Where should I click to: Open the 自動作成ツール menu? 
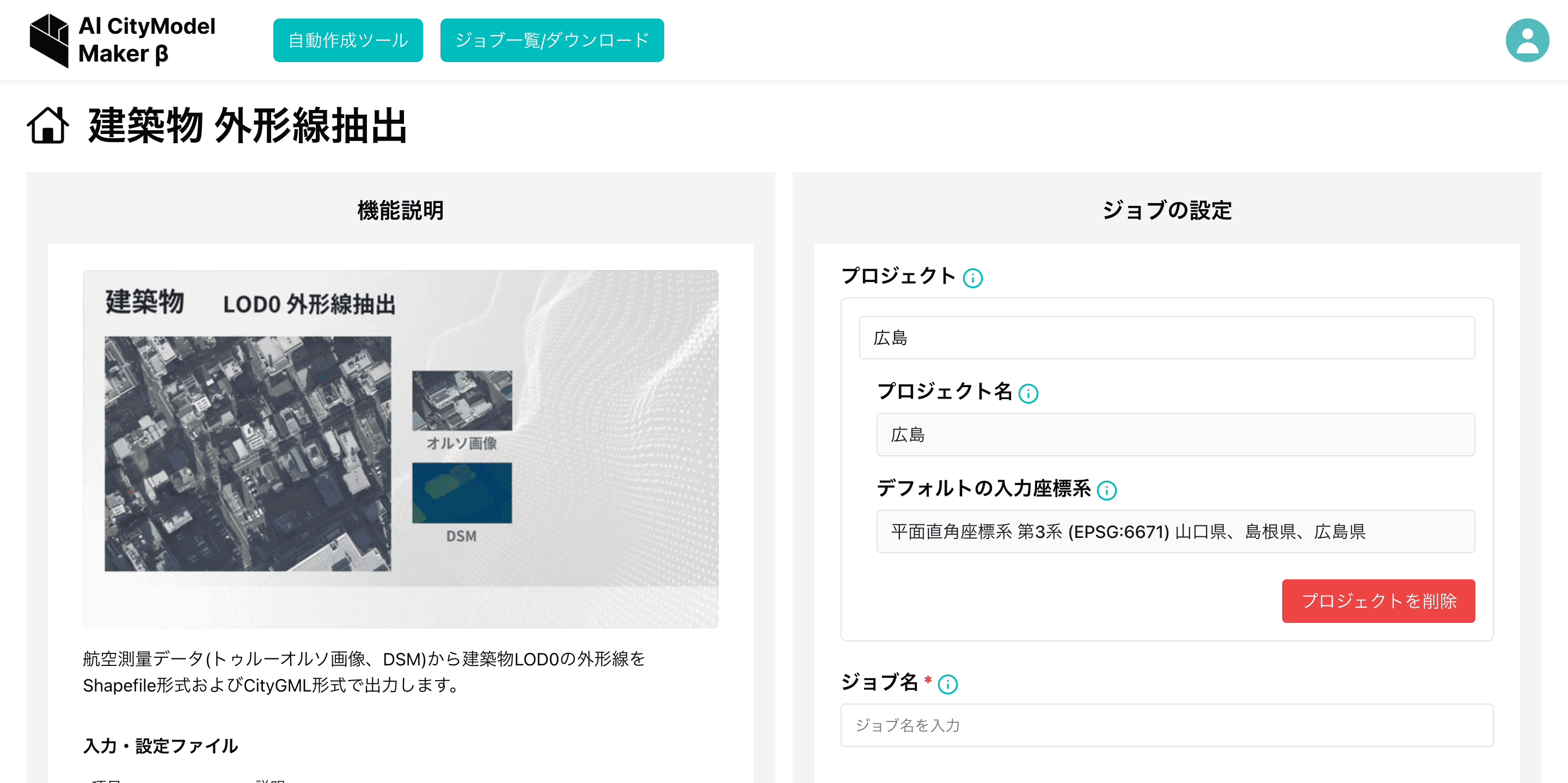(x=347, y=40)
